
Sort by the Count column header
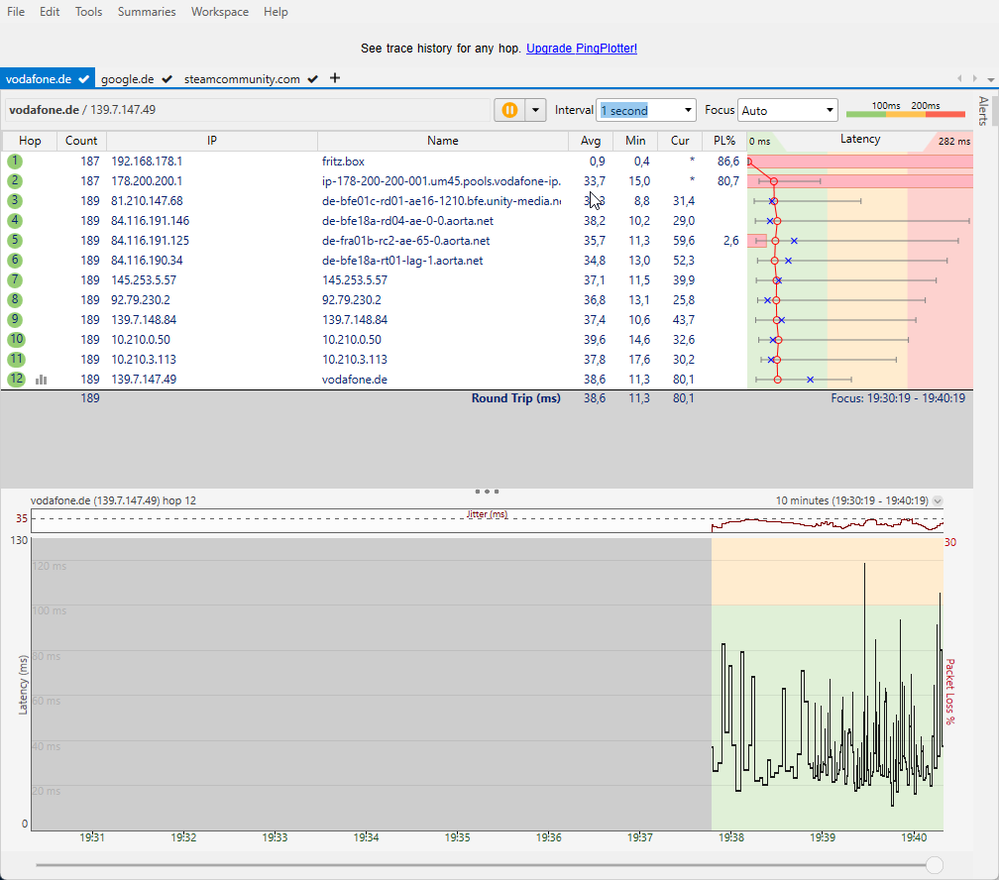82,141
